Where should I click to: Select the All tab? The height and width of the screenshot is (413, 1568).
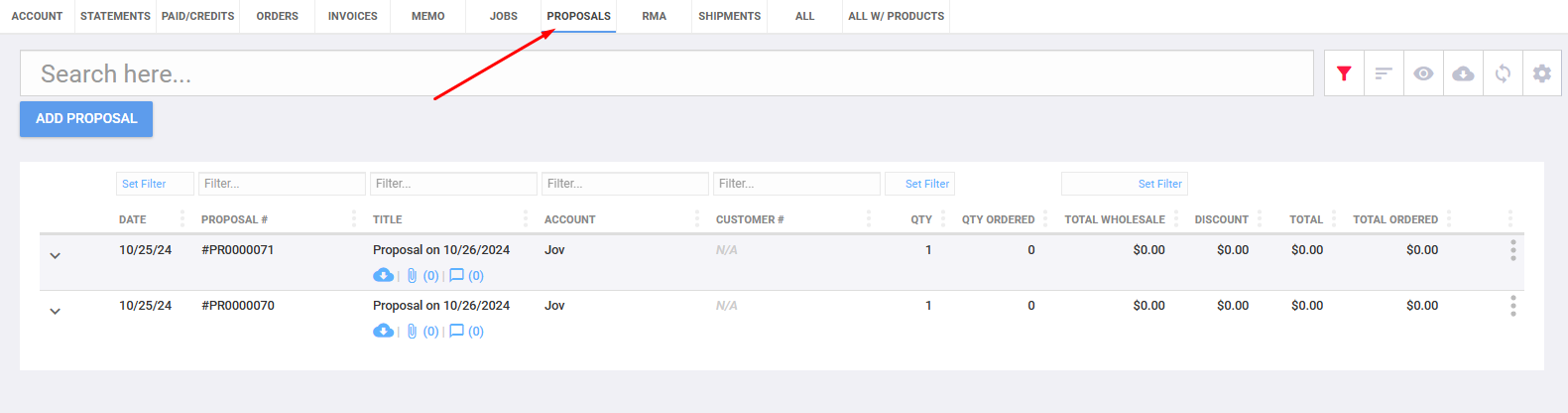(x=805, y=16)
